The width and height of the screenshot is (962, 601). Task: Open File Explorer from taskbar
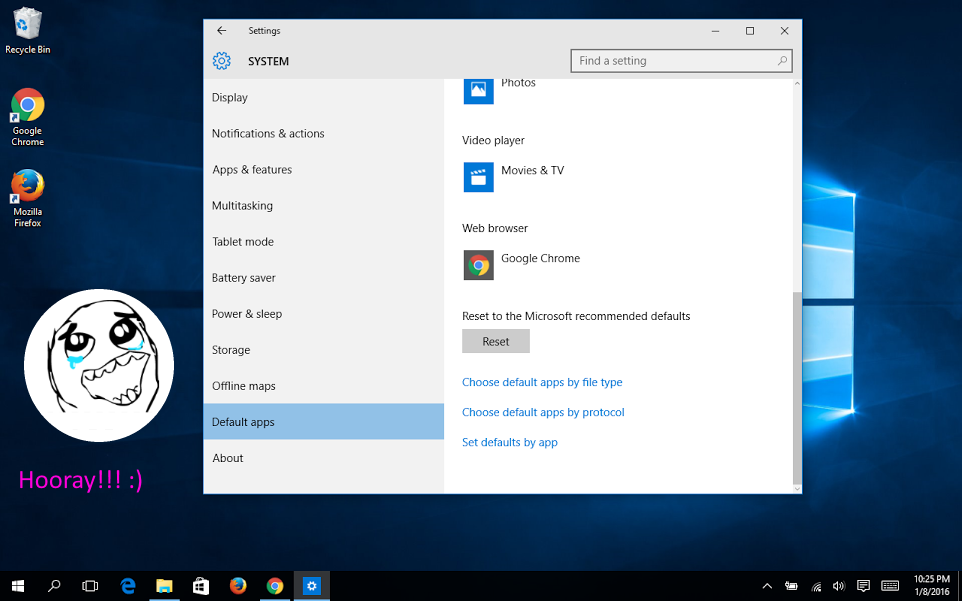(x=164, y=586)
